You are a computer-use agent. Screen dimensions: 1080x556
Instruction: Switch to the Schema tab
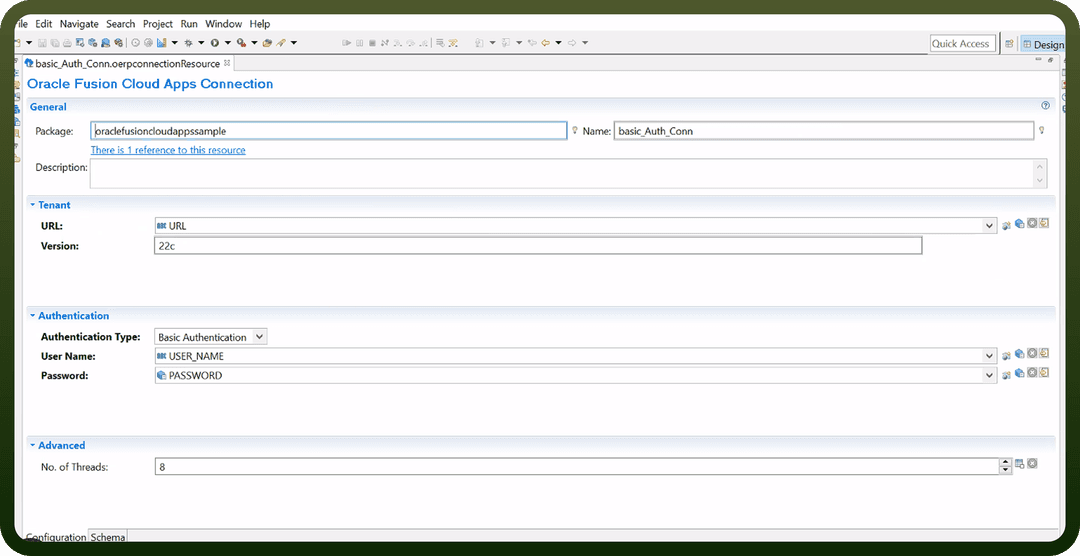click(x=108, y=537)
